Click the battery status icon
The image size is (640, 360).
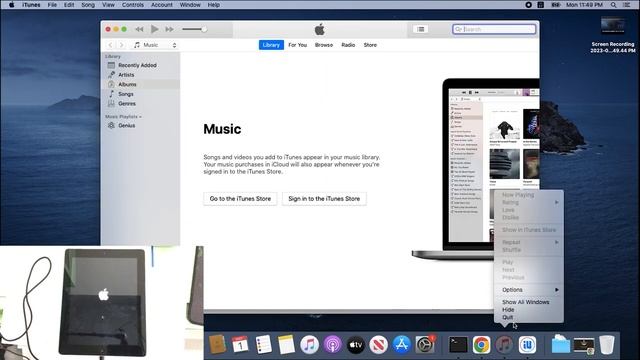point(556,5)
